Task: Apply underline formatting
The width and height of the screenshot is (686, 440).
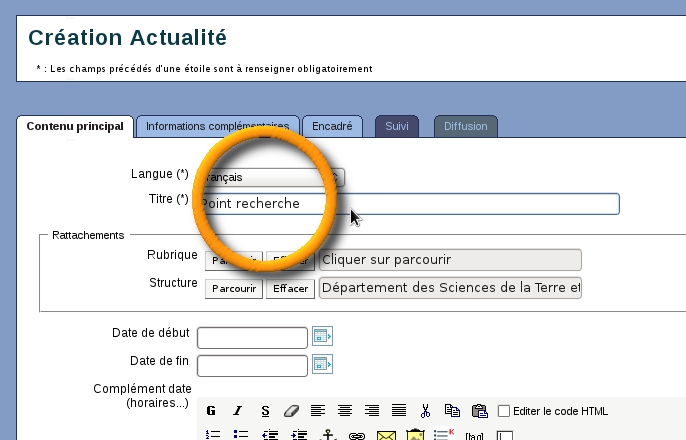Action: [x=265, y=411]
